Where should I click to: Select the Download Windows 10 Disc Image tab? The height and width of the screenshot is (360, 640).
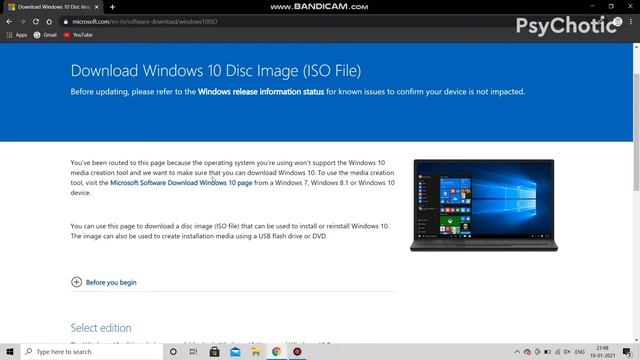click(x=53, y=7)
